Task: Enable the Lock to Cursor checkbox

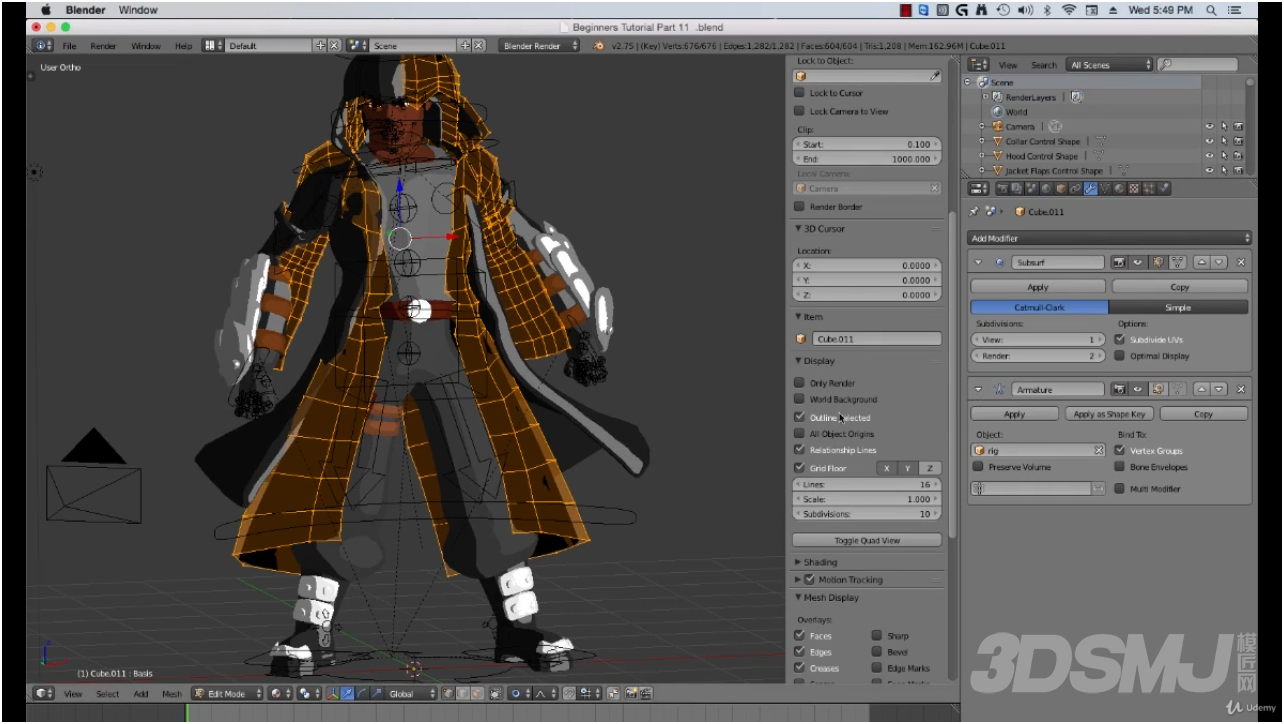Action: (x=800, y=93)
